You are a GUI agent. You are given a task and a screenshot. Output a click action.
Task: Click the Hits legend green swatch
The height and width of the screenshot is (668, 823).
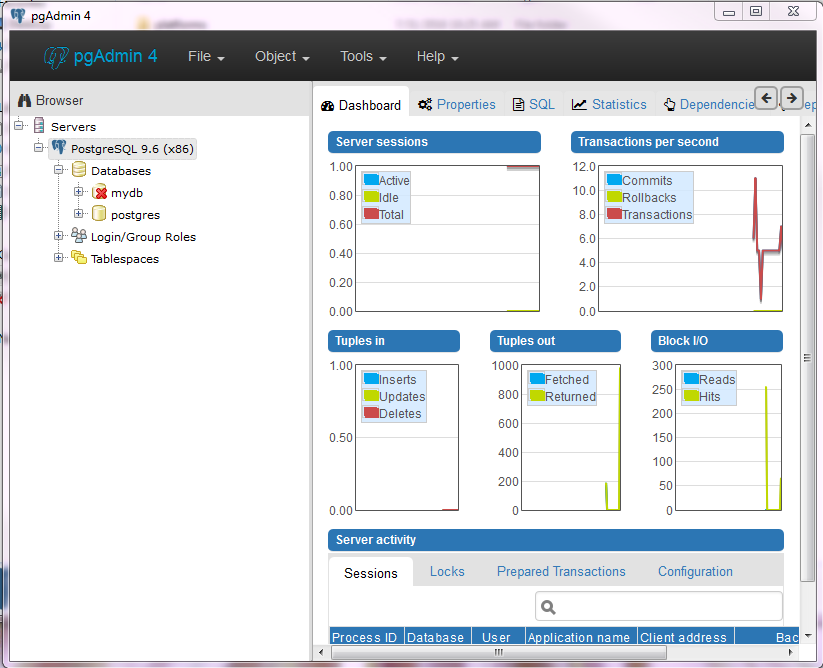[x=691, y=396]
